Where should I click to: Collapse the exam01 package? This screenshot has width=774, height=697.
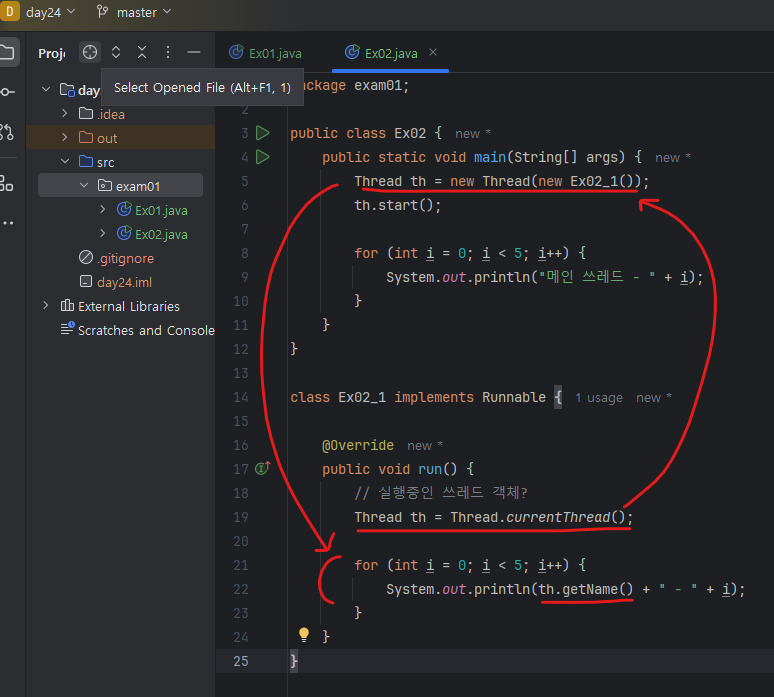click(84, 185)
